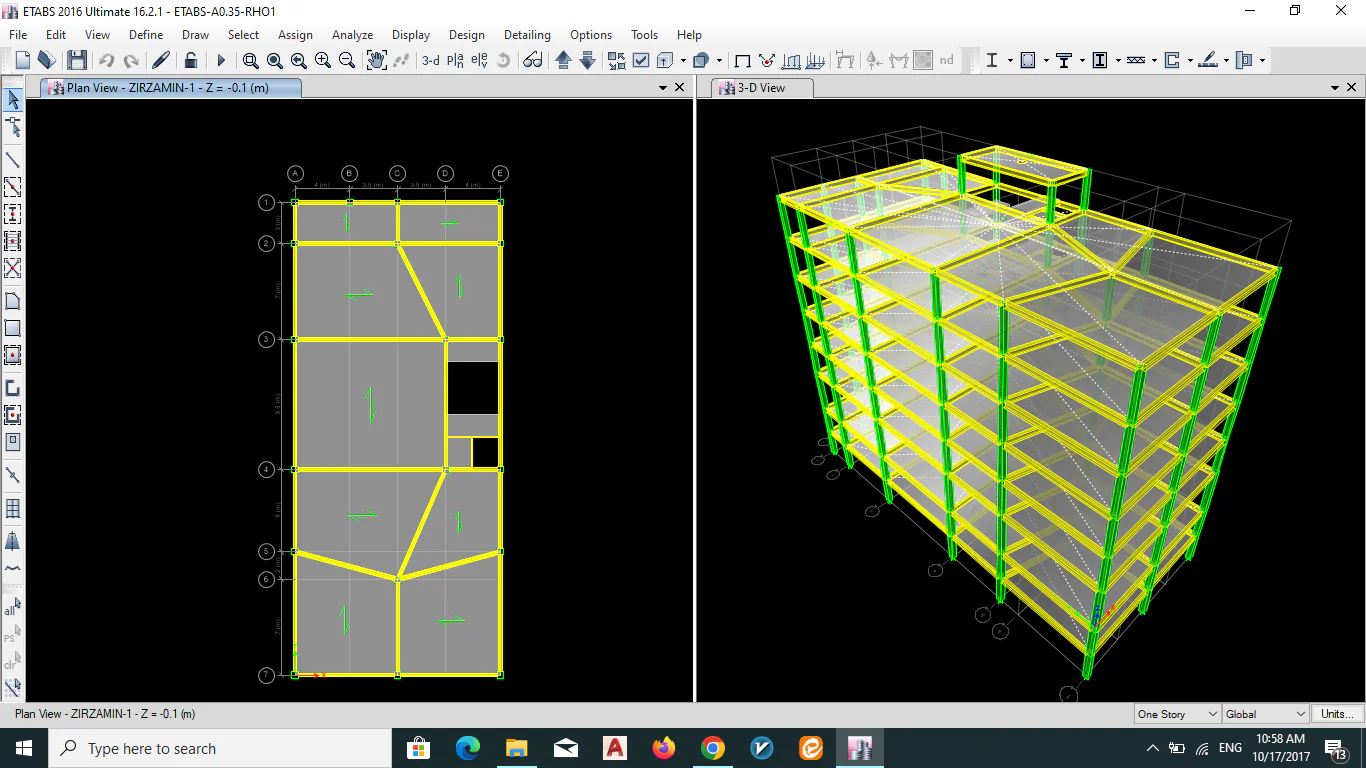1366x768 pixels.
Task: Switch to the 3-D View tab
Action: click(x=762, y=88)
